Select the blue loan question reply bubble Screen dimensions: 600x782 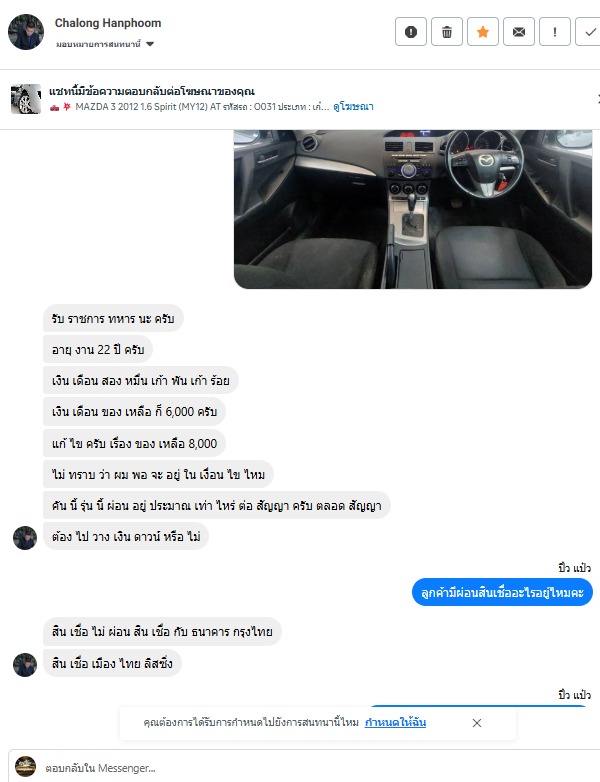point(502,592)
